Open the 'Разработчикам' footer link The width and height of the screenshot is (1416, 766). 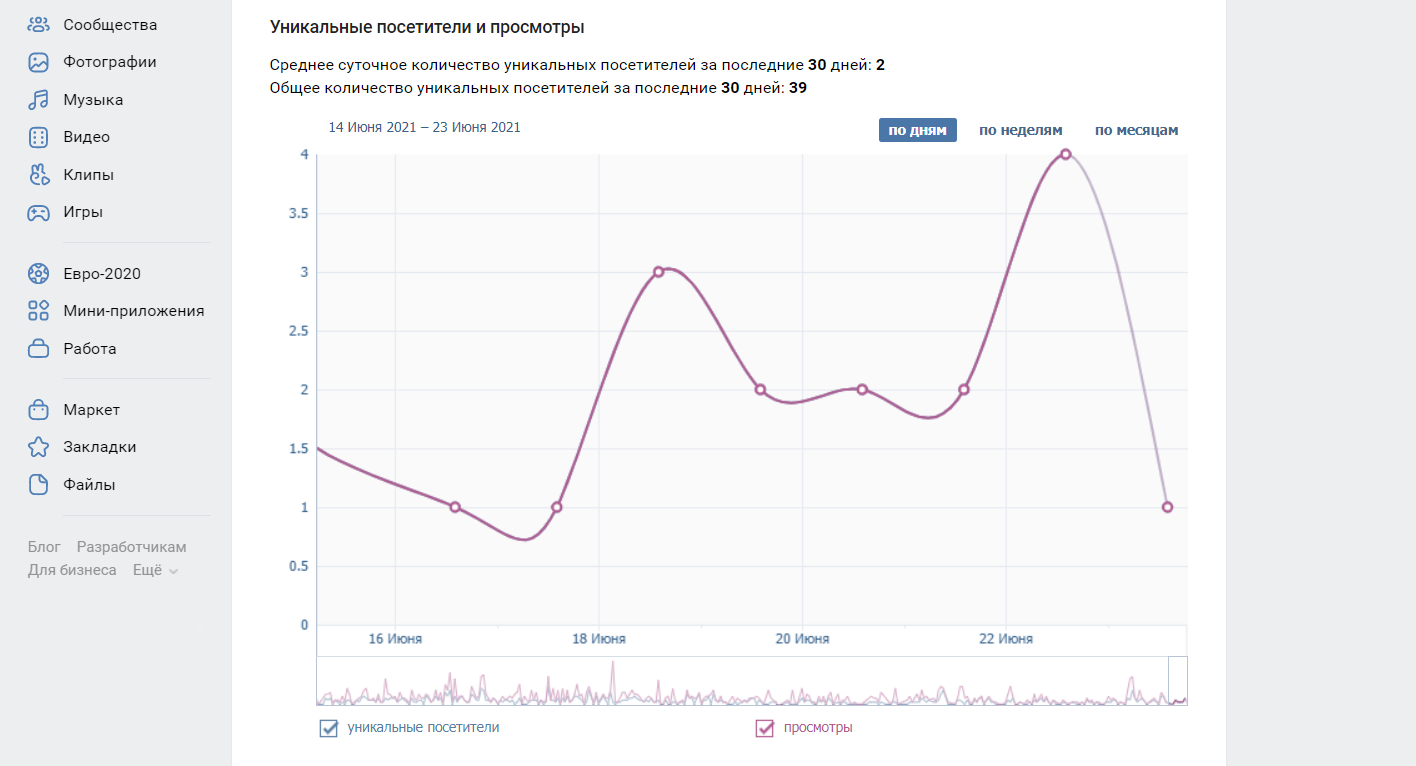pyautogui.click(x=131, y=547)
